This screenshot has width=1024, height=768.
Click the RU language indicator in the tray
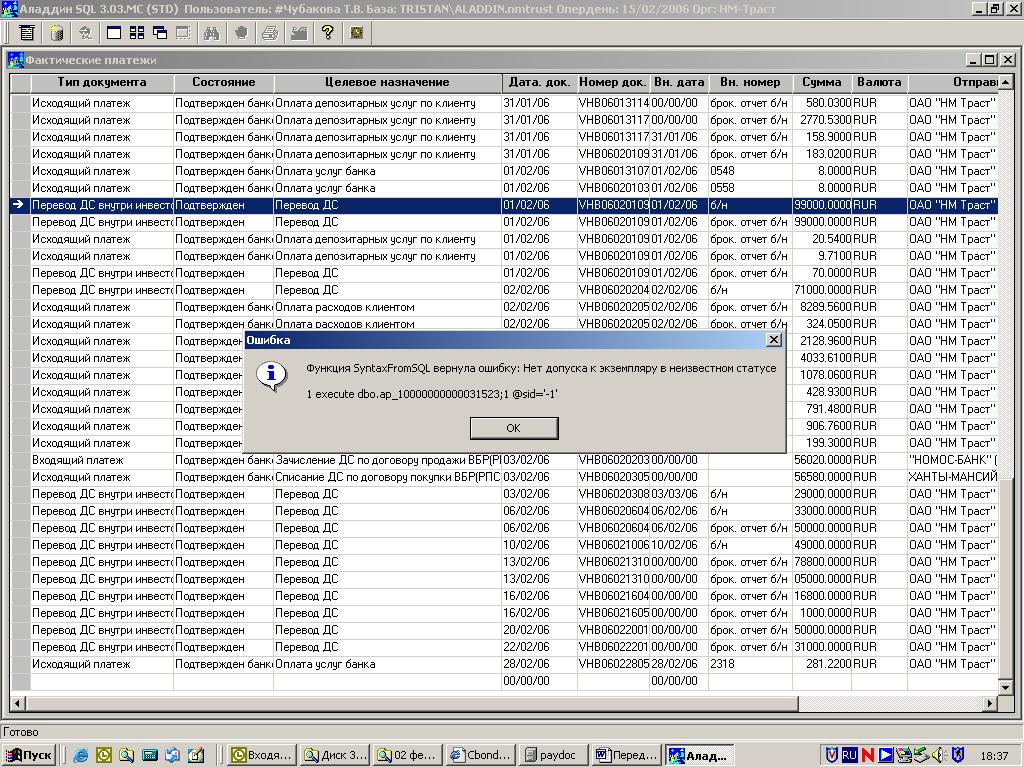[x=850, y=755]
